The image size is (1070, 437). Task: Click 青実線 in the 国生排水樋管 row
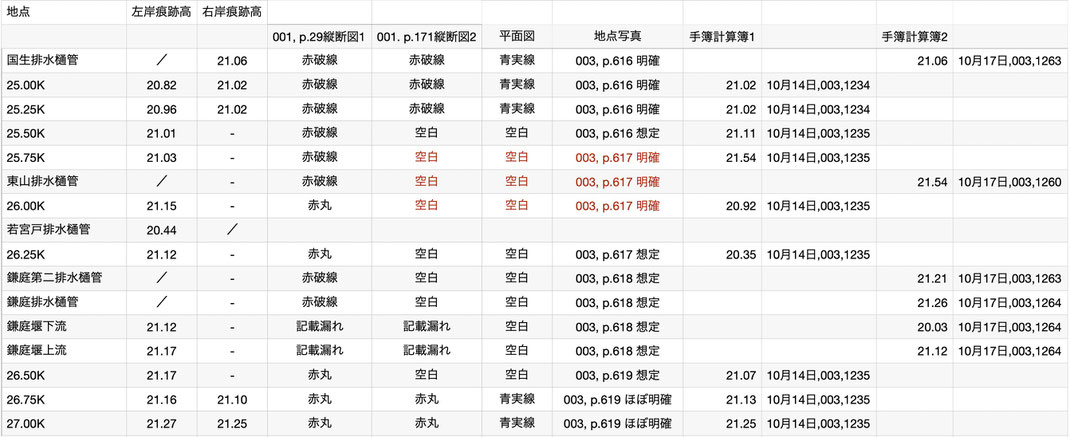pos(517,60)
